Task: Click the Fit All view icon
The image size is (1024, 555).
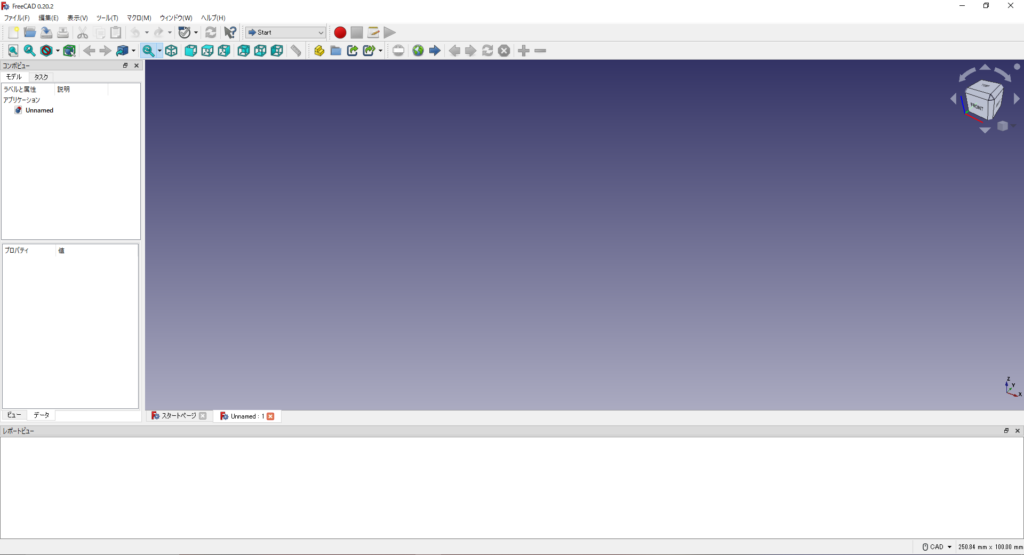Action: [x=13, y=50]
